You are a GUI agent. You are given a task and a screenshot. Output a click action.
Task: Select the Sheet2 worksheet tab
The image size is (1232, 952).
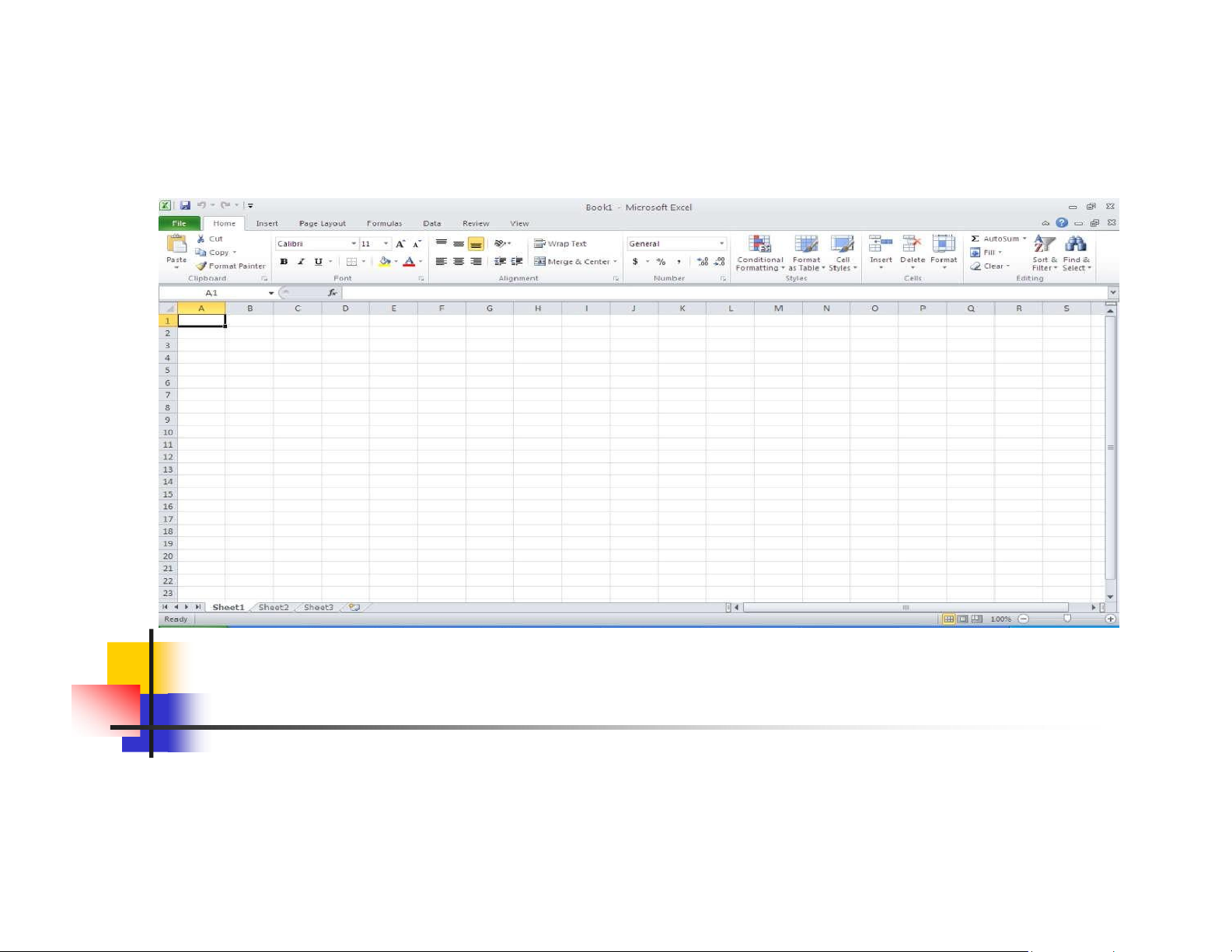pyautogui.click(x=274, y=607)
